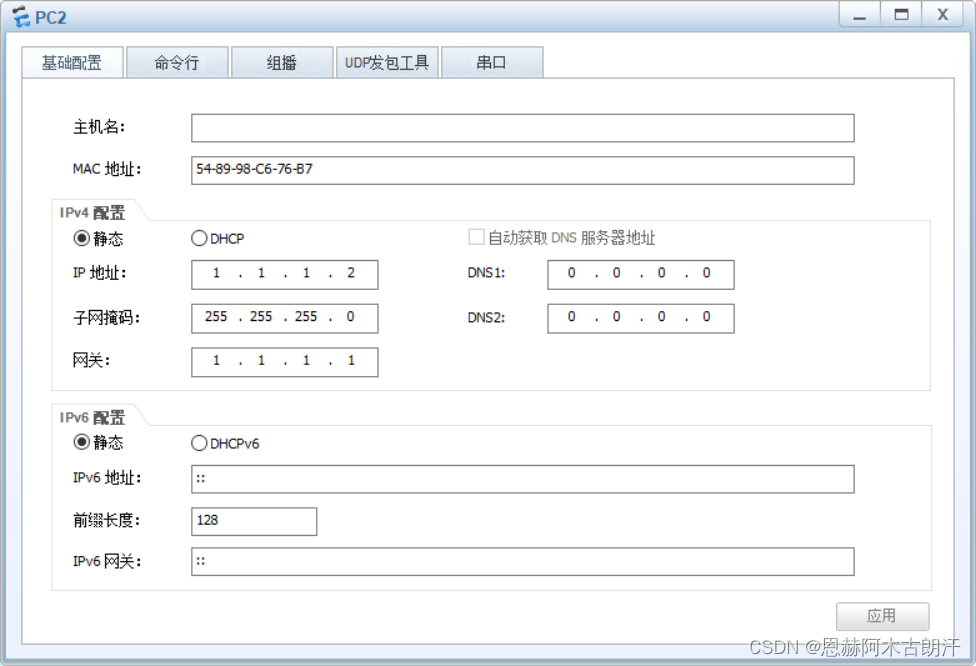This screenshot has height=666, width=976.
Task: Minimize the PC2 window
Action: pos(860,15)
